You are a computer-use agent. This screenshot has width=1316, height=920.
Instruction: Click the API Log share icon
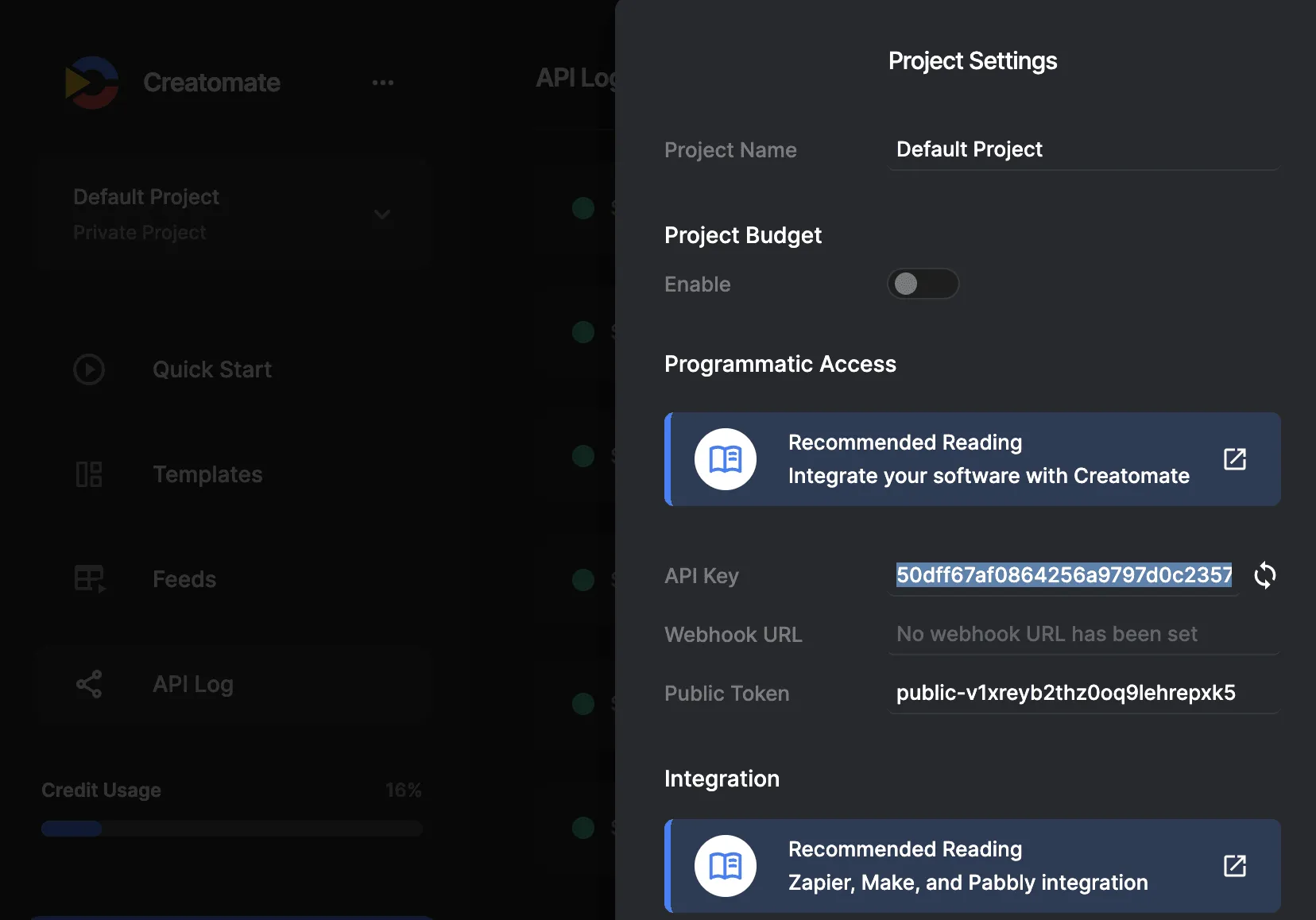coord(89,684)
